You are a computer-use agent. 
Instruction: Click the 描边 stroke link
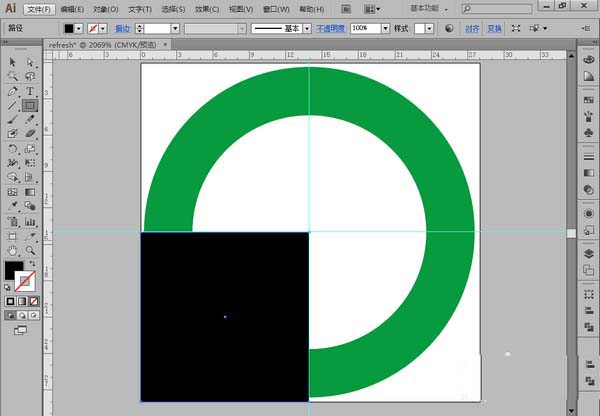[x=122, y=28]
